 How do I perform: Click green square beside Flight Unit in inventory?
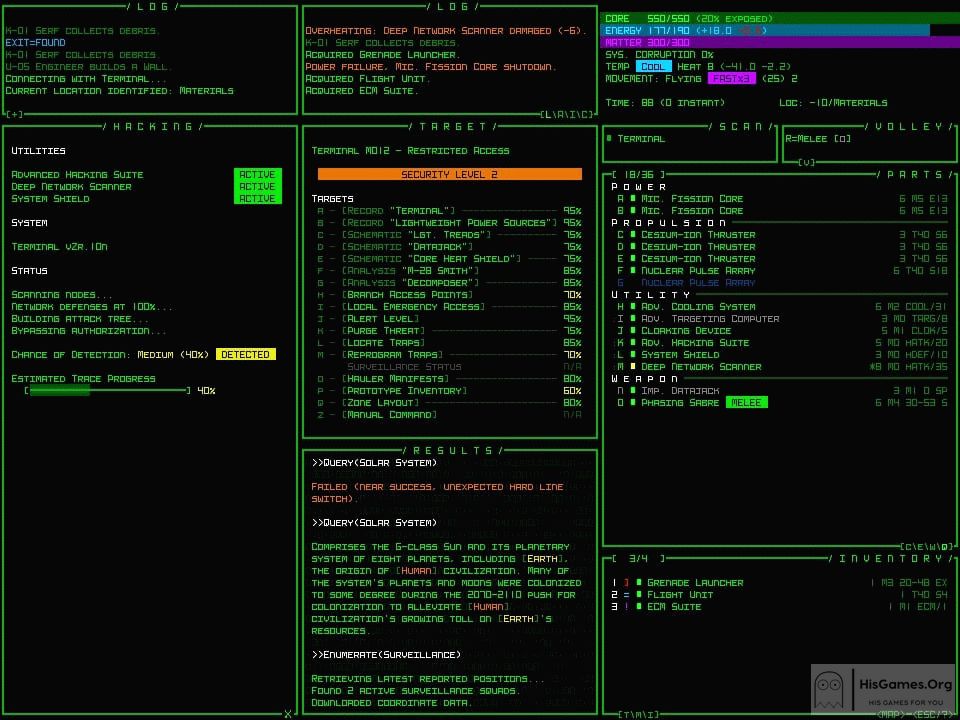coord(639,595)
